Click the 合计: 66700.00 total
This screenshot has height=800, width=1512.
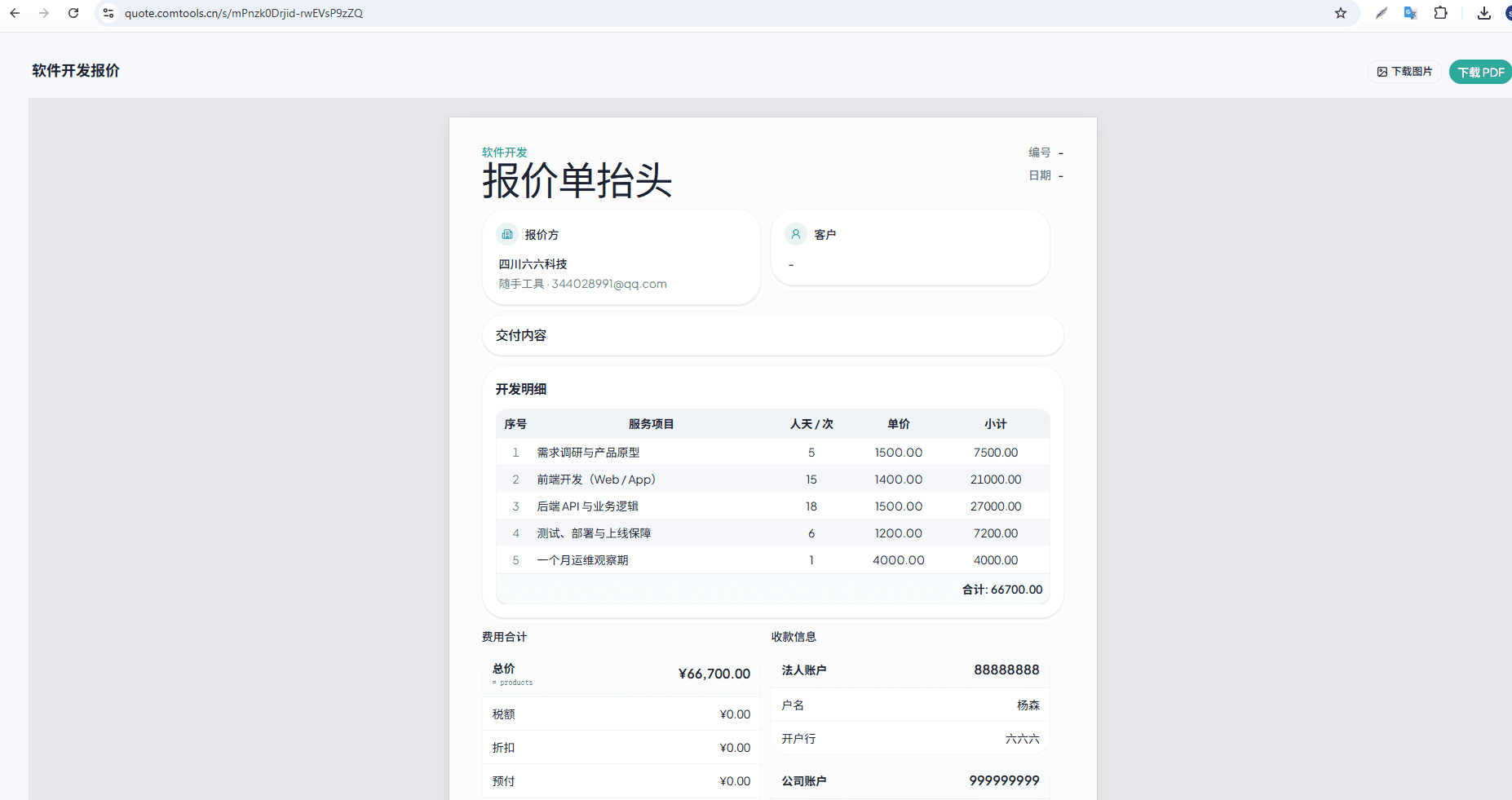tap(1002, 590)
